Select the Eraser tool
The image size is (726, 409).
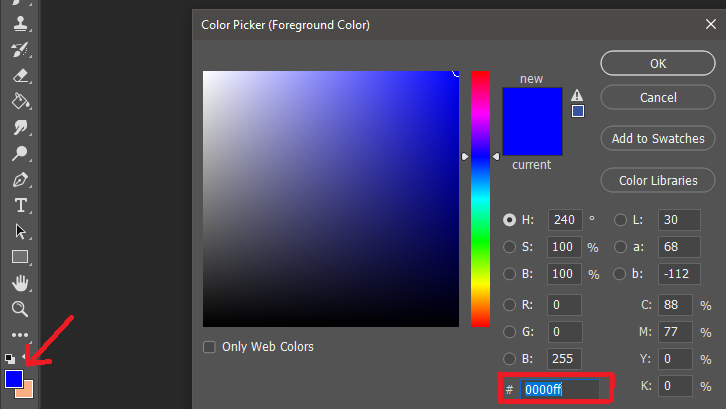(19, 75)
